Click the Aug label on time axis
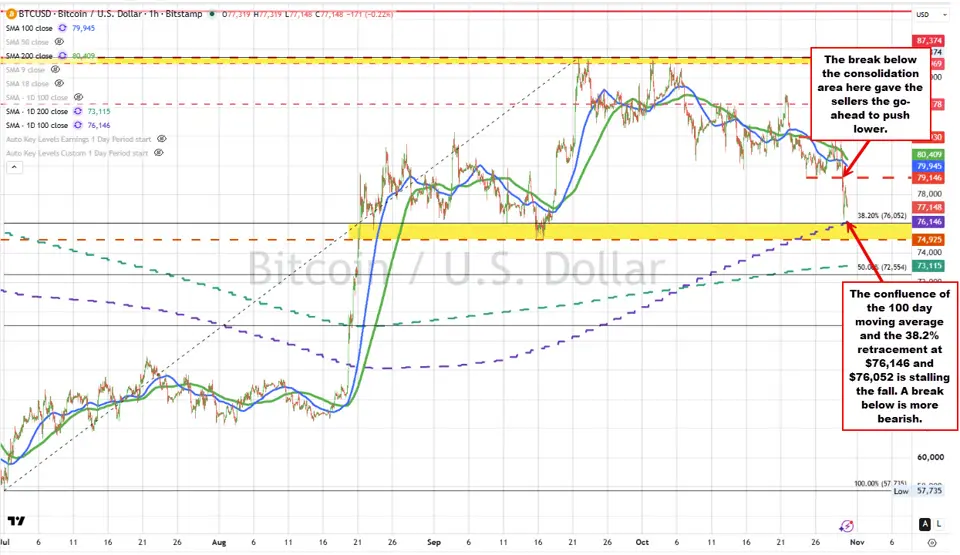Image resolution: width=960 pixels, height=555 pixels. tap(219, 542)
